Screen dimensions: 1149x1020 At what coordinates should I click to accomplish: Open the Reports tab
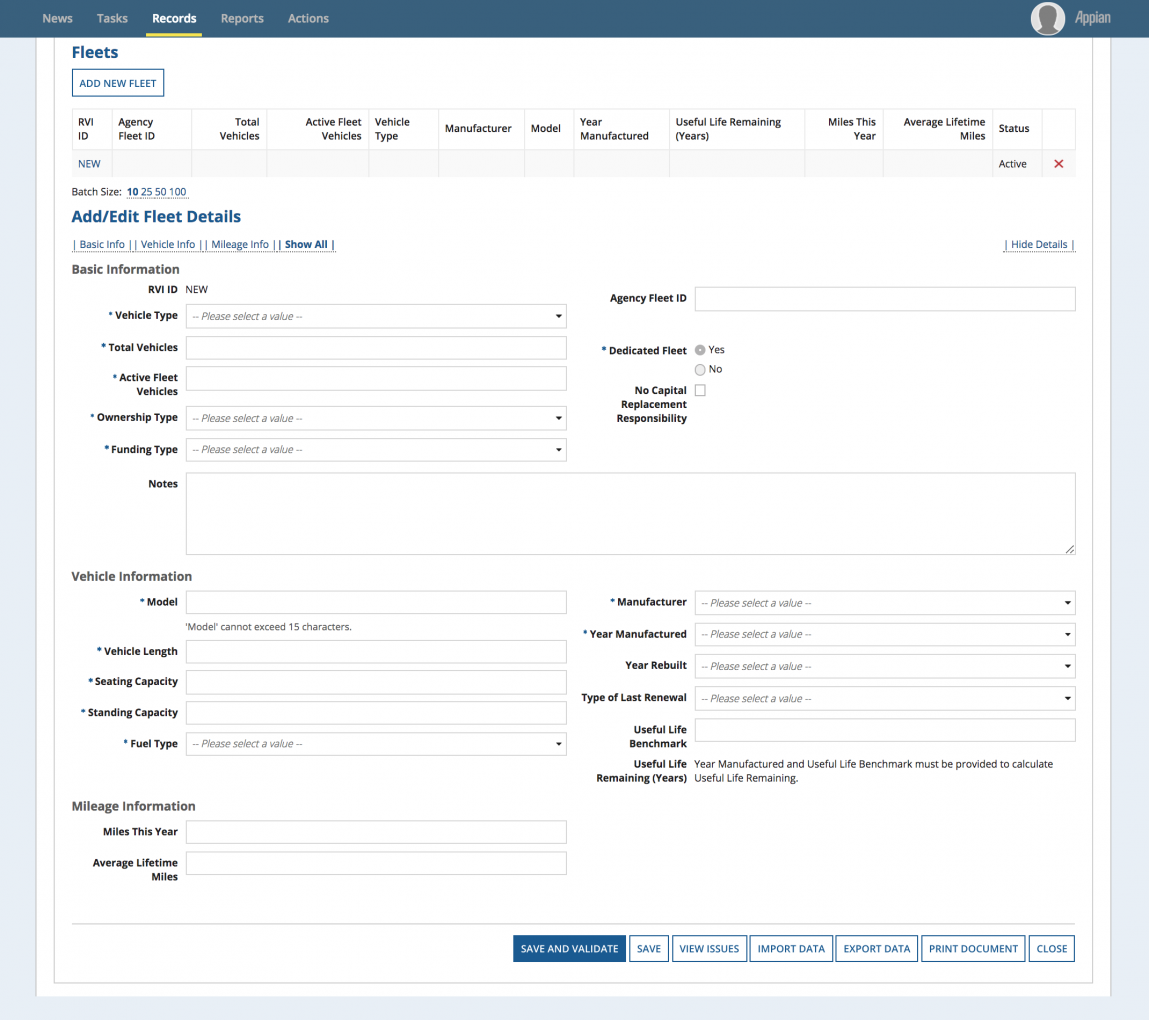[242, 18]
